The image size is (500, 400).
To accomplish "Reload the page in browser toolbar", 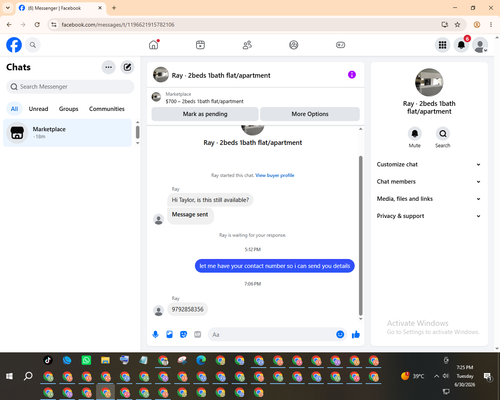I will click(x=37, y=25).
